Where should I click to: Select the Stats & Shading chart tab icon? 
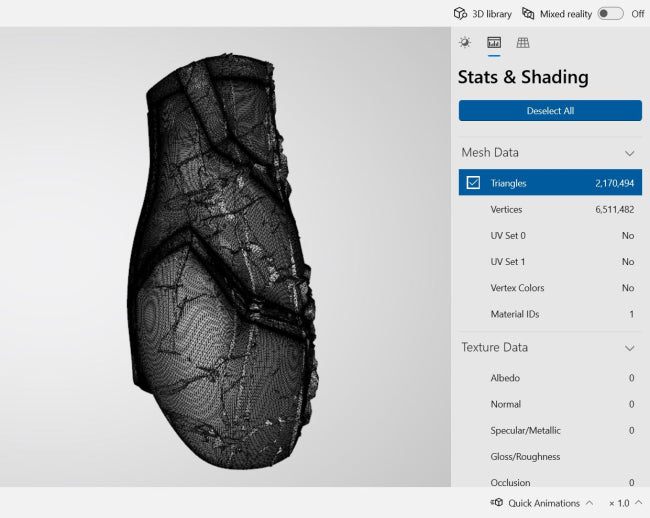[x=494, y=42]
